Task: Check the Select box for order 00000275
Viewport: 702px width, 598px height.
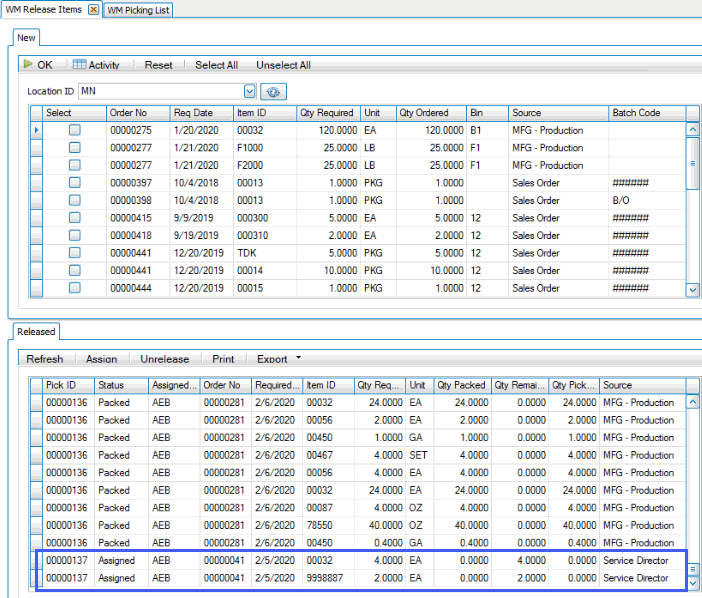Action: 74,130
